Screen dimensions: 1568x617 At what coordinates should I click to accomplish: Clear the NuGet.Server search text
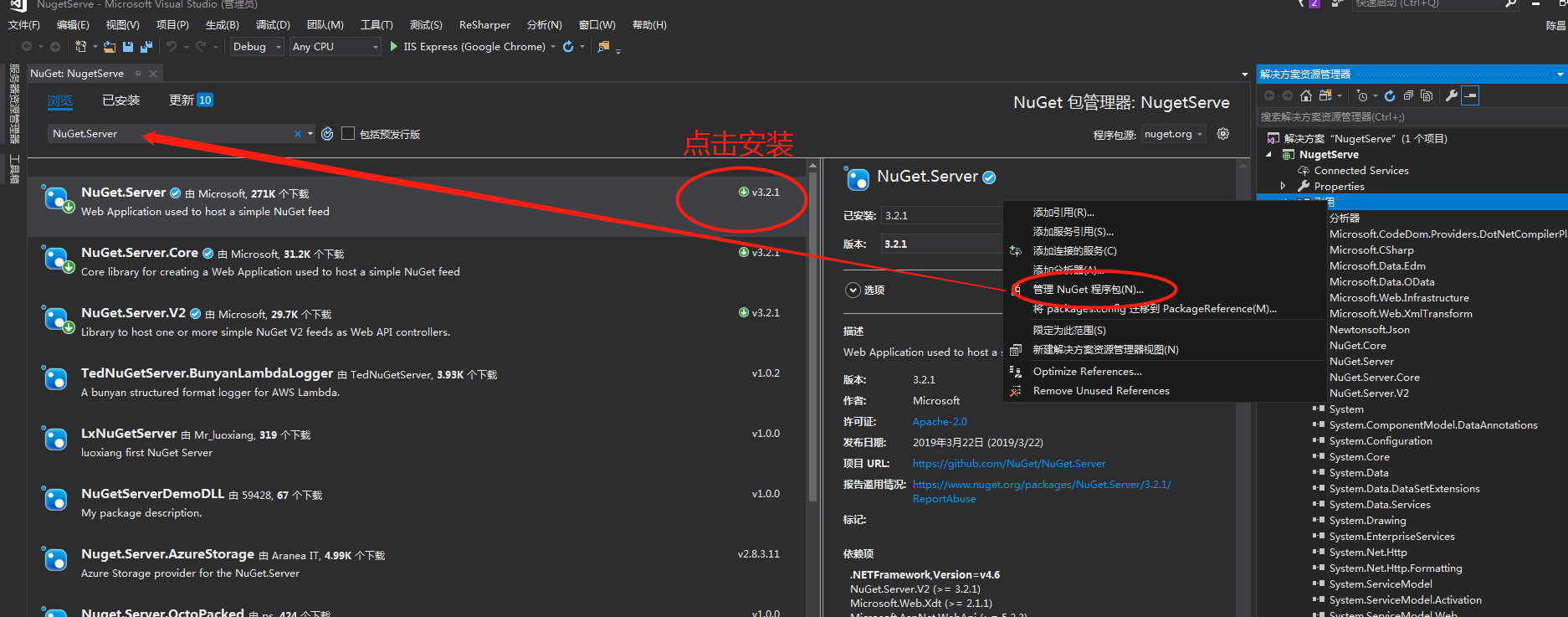[298, 134]
